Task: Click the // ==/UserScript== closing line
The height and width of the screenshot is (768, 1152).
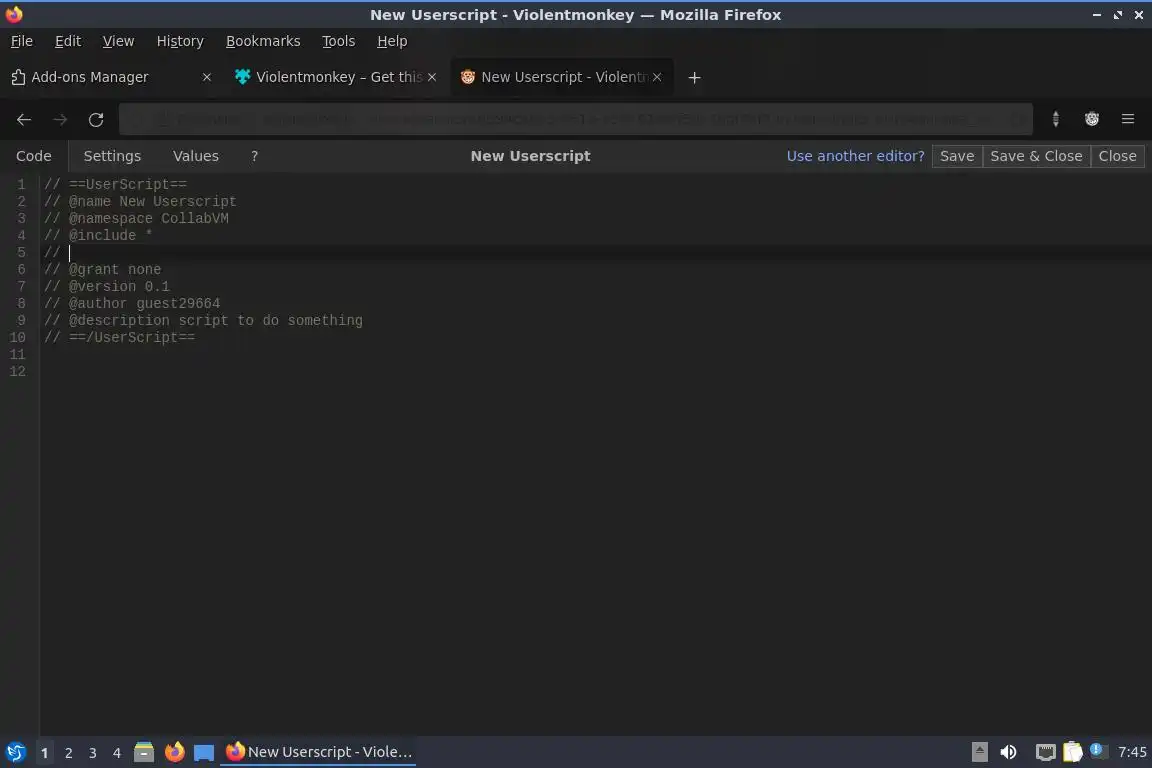Action: (x=120, y=337)
